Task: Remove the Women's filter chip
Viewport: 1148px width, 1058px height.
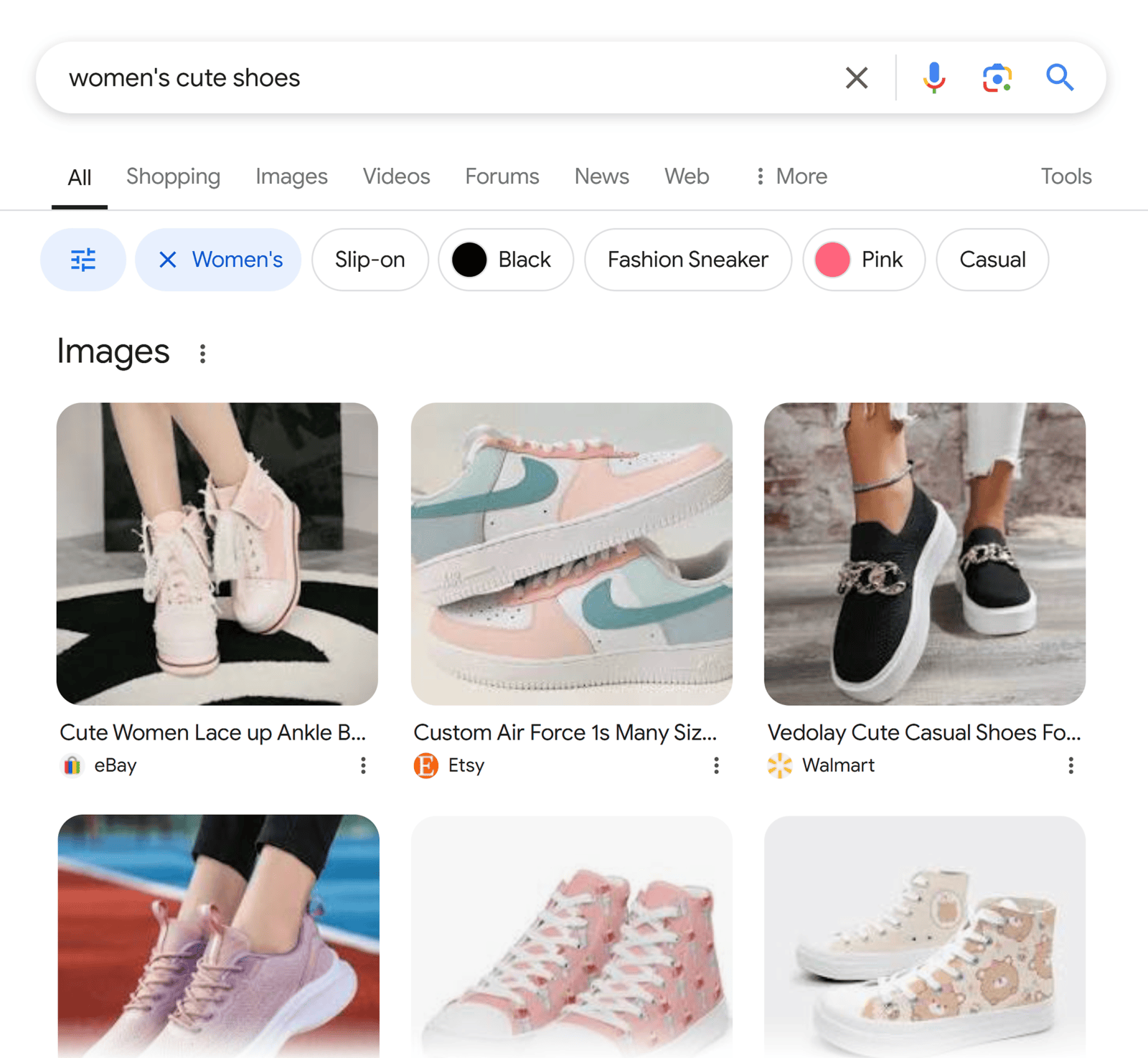Action: tap(168, 260)
